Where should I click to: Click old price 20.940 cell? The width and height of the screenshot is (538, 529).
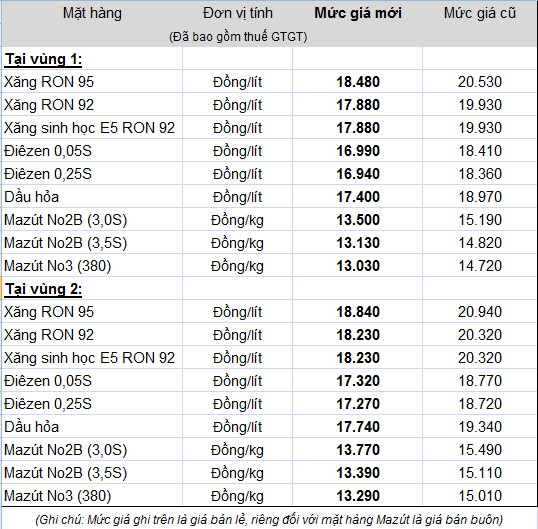coord(480,312)
